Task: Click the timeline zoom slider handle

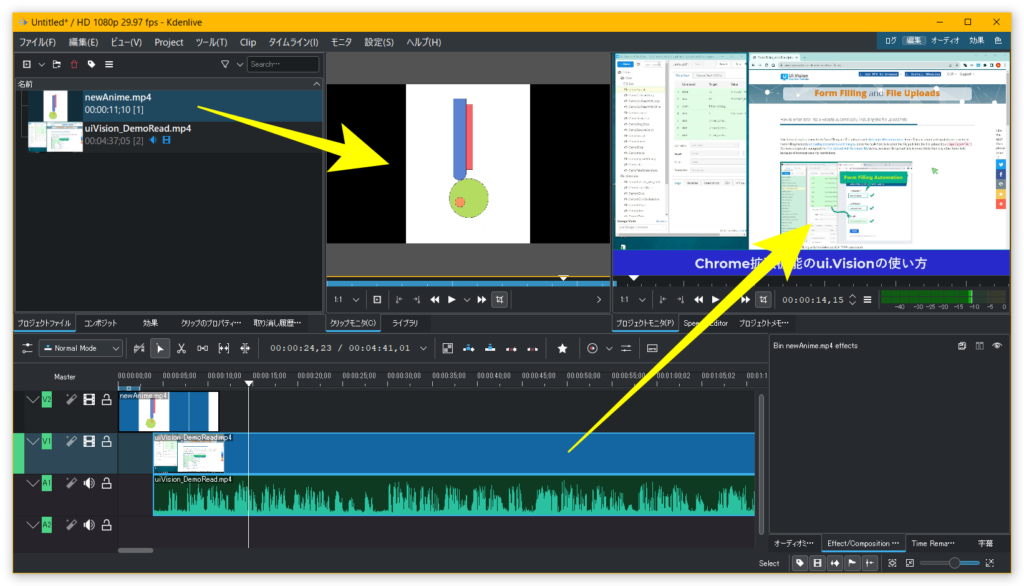Action: coord(957,563)
